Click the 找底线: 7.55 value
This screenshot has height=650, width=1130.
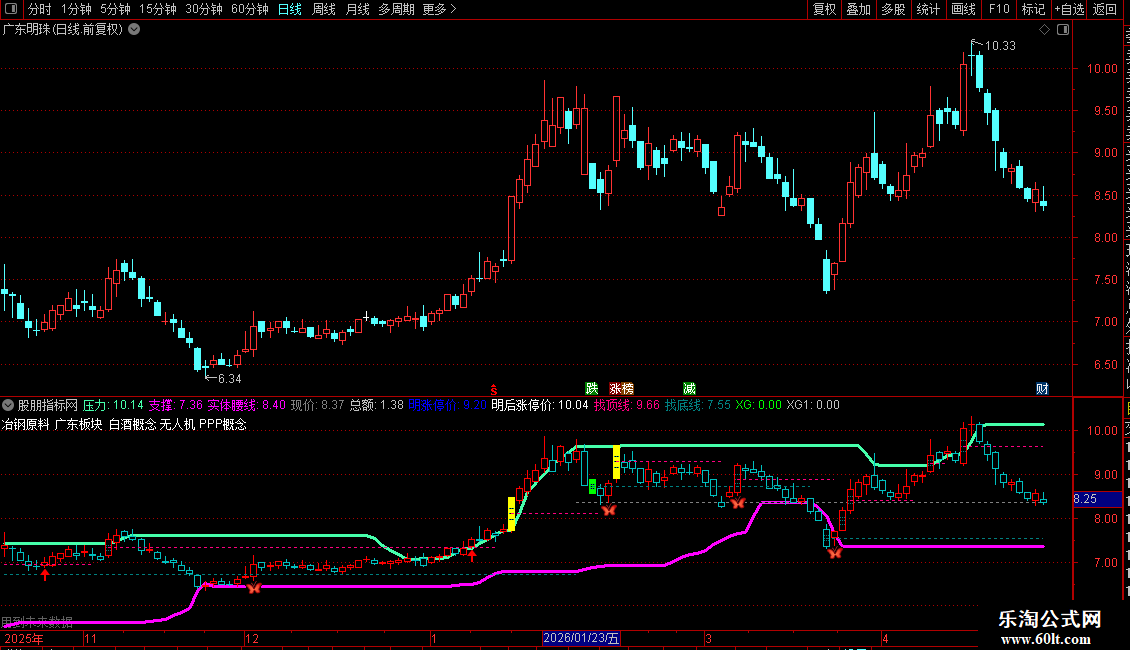[698, 405]
